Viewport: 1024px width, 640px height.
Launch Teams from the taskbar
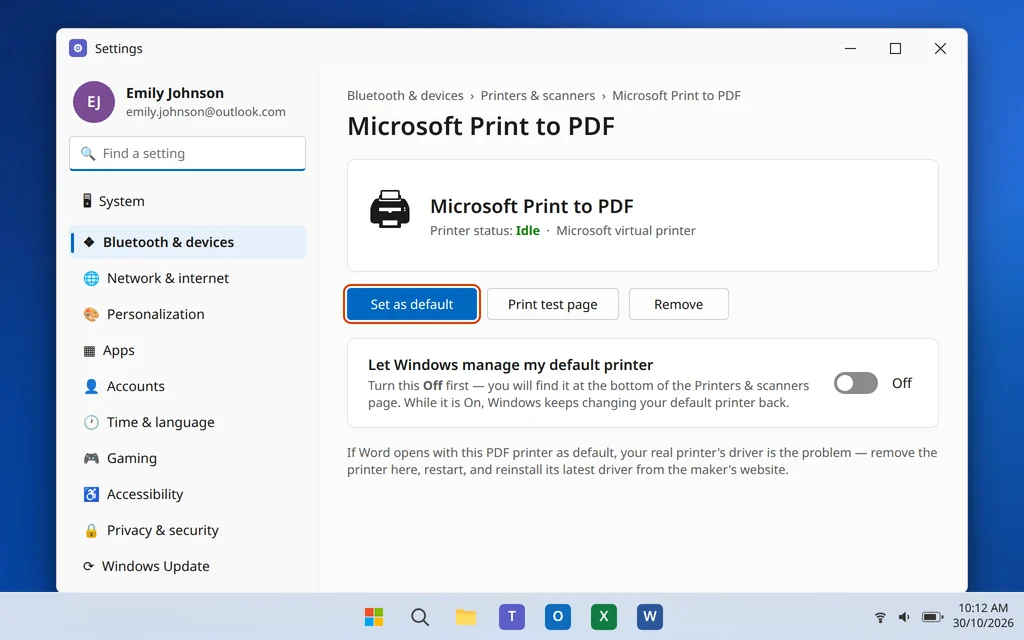coord(512,616)
